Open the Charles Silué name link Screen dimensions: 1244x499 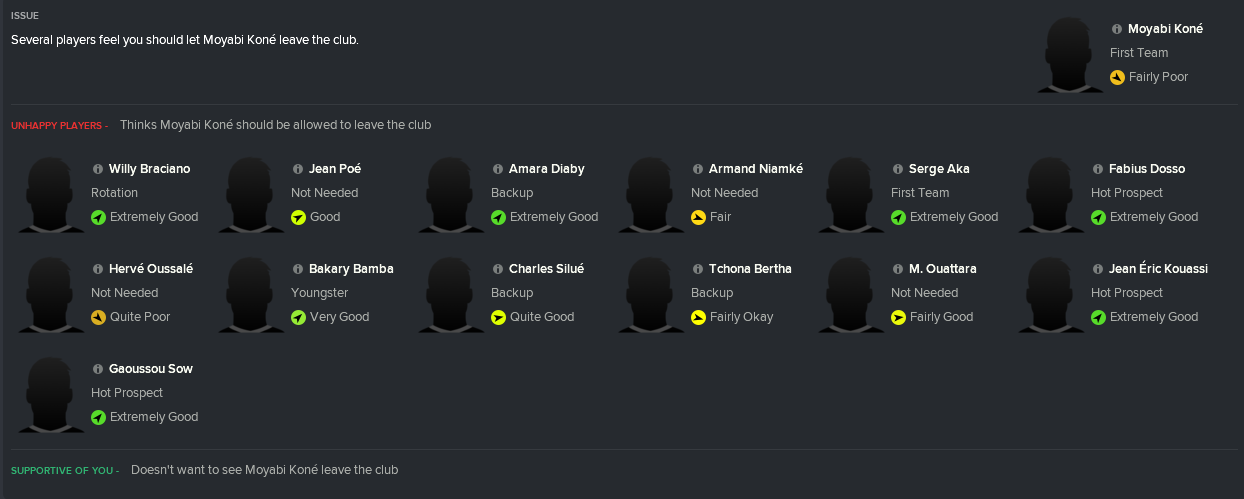(x=546, y=269)
